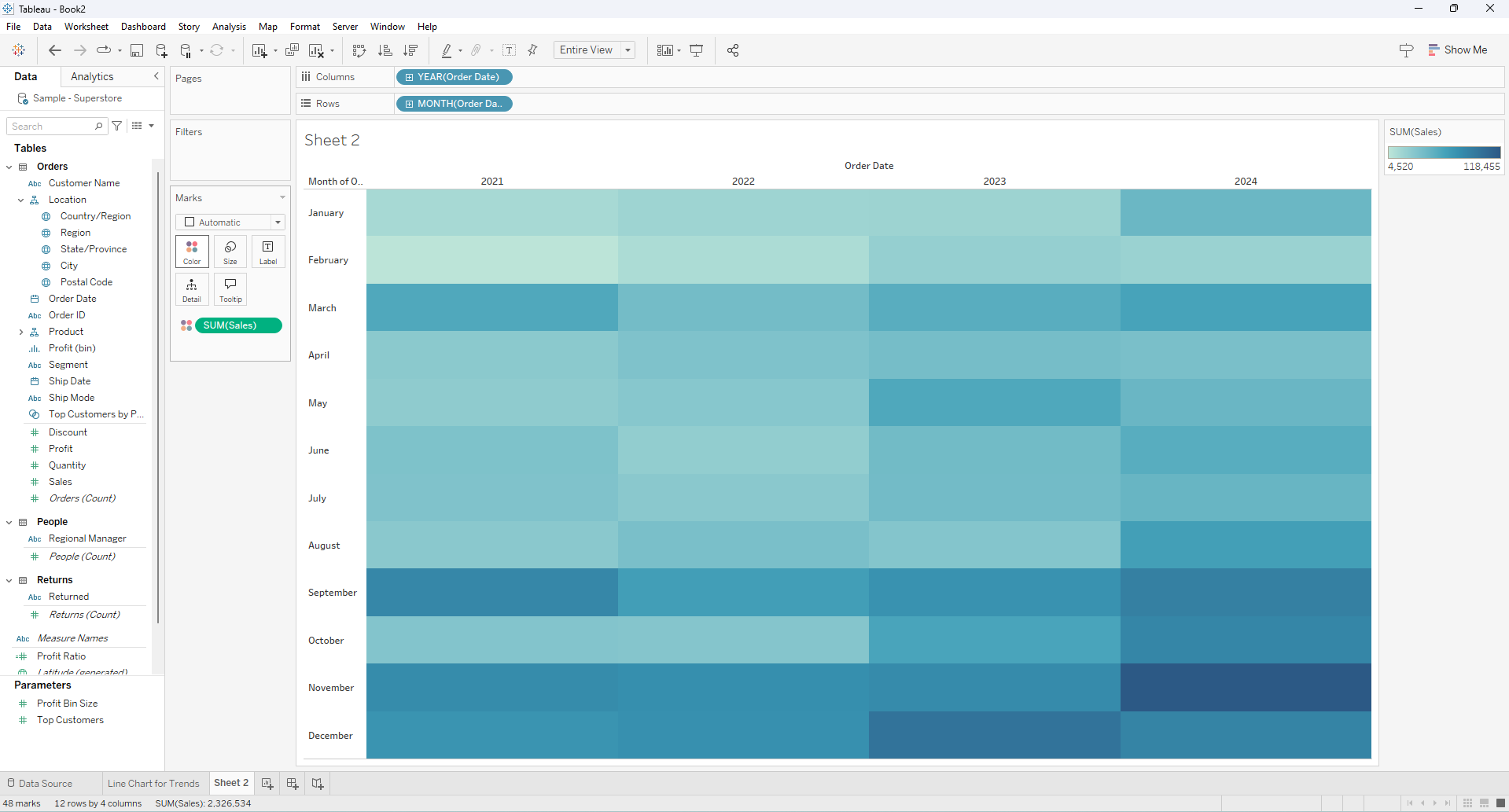1509x812 pixels.
Task: Click YEAR(Order Date) pill on Columns
Action: (x=455, y=77)
